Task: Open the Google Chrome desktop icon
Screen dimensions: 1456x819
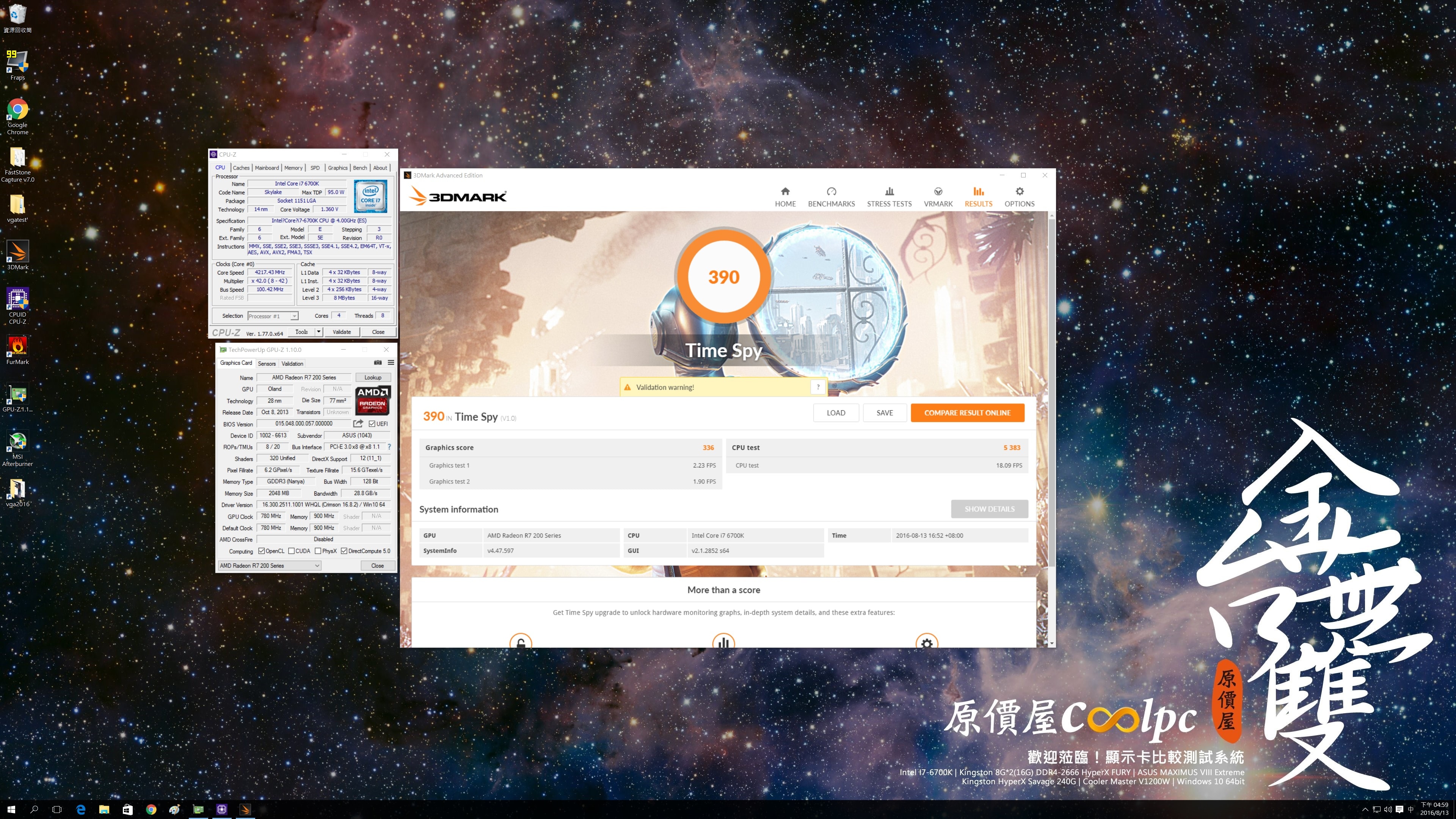Action: [17, 117]
